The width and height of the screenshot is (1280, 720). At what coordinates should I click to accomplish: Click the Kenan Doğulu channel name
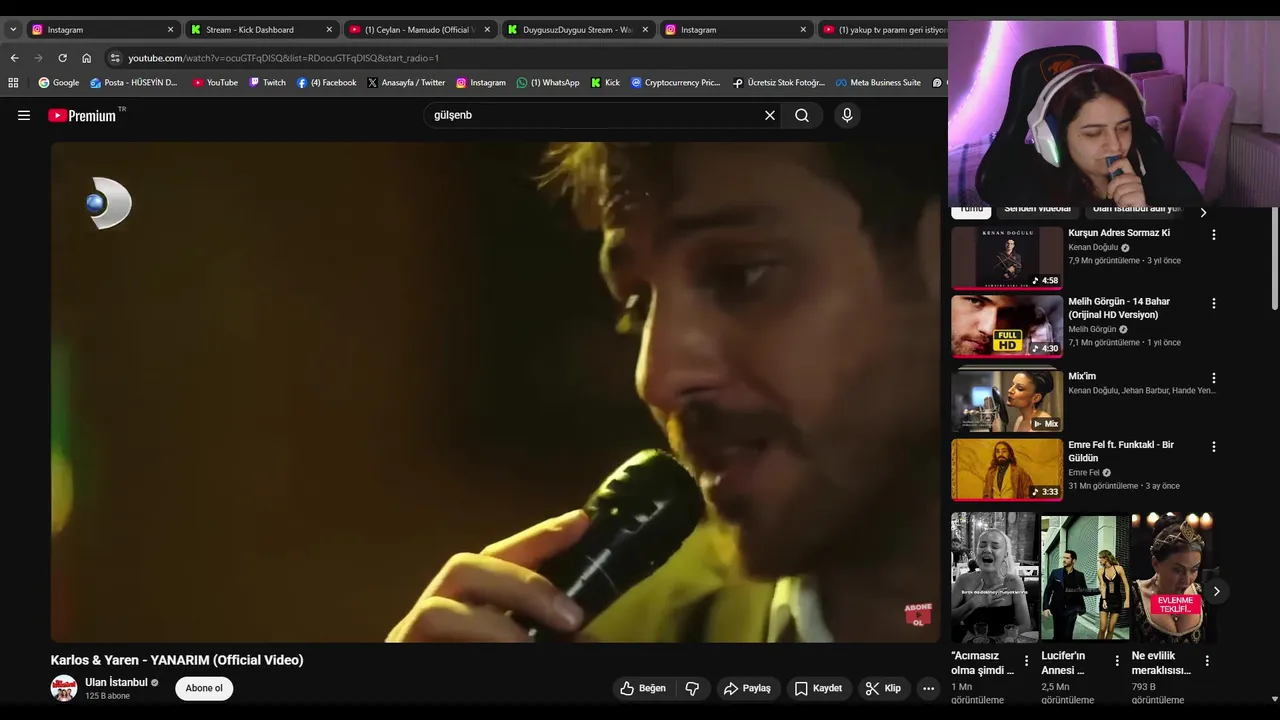[1093, 247]
